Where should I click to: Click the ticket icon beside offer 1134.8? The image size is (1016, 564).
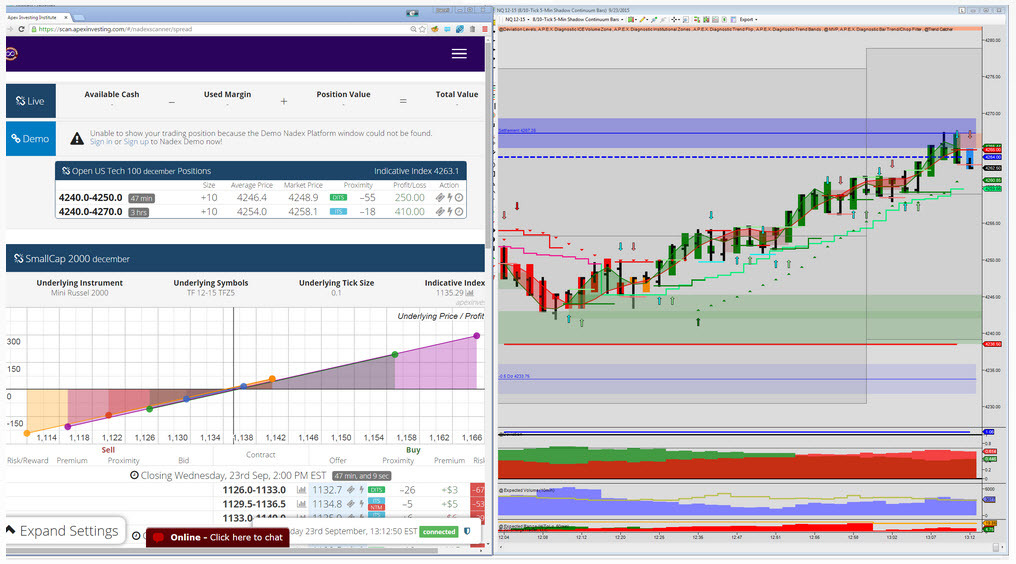[351, 504]
